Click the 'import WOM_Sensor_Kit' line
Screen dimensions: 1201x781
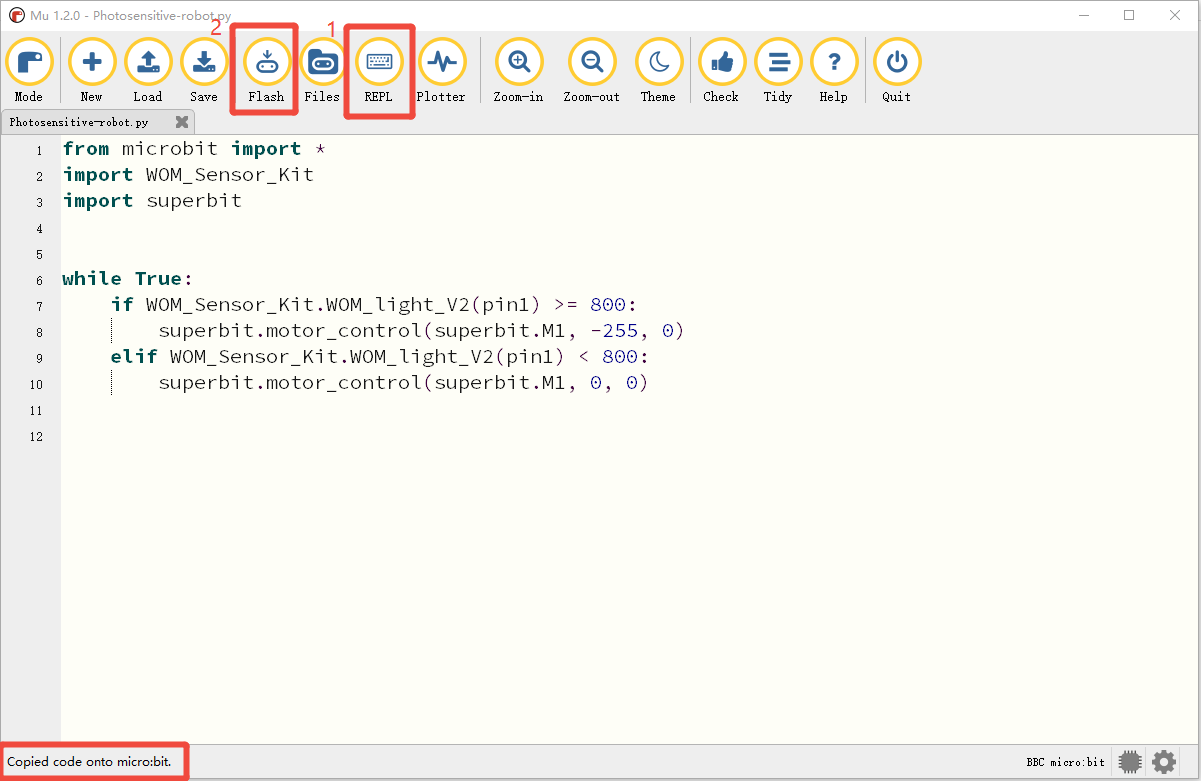click(188, 175)
